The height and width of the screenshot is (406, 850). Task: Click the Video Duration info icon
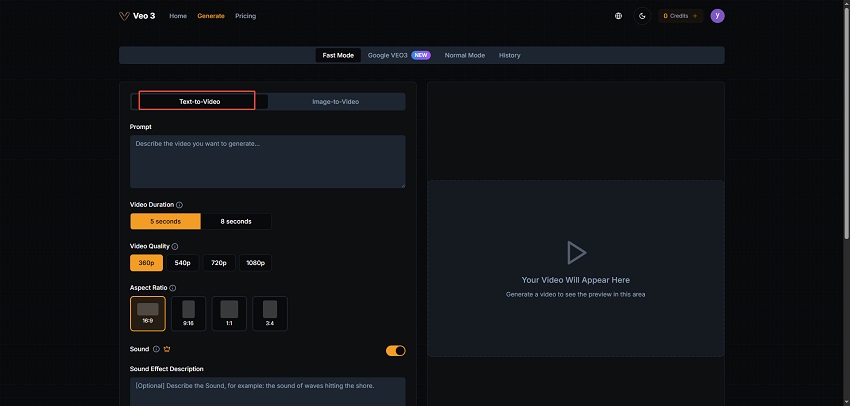179,205
